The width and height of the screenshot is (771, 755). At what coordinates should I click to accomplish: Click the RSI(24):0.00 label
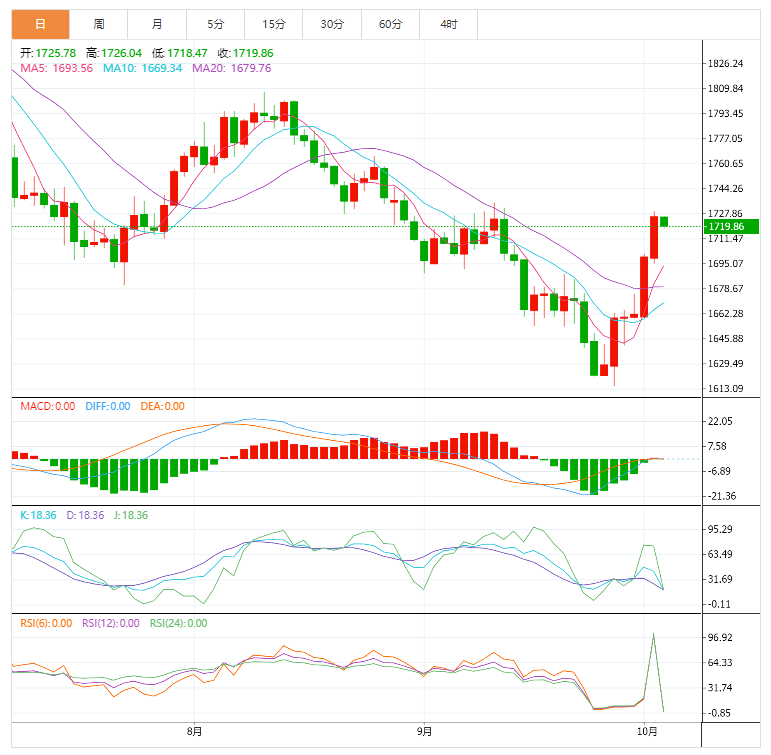pyautogui.click(x=178, y=623)
